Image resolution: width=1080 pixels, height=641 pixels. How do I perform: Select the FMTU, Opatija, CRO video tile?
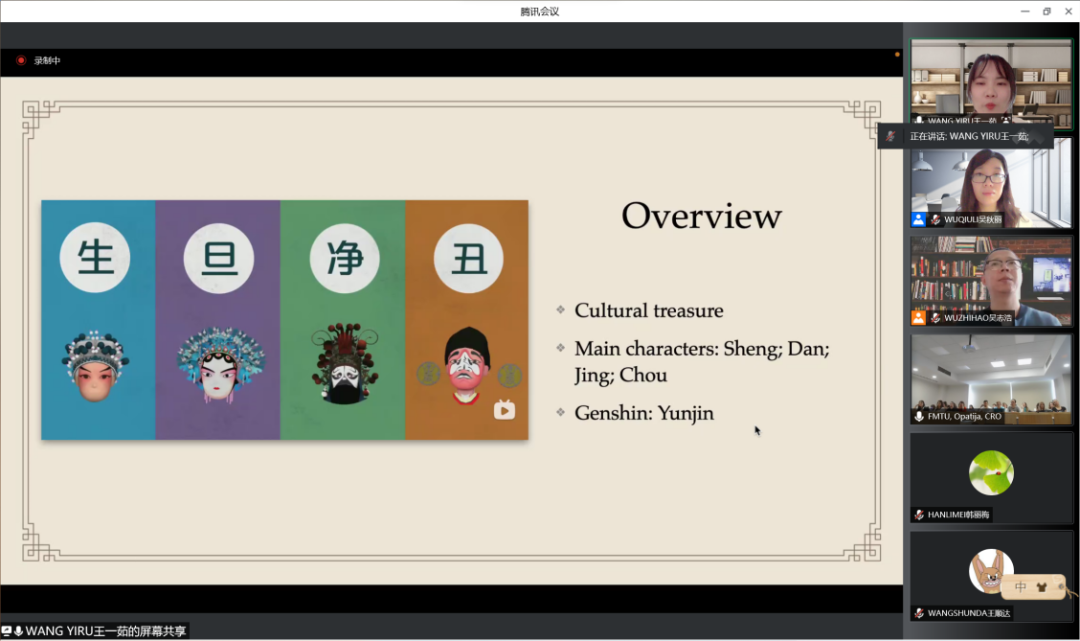[x=990, y=378]
